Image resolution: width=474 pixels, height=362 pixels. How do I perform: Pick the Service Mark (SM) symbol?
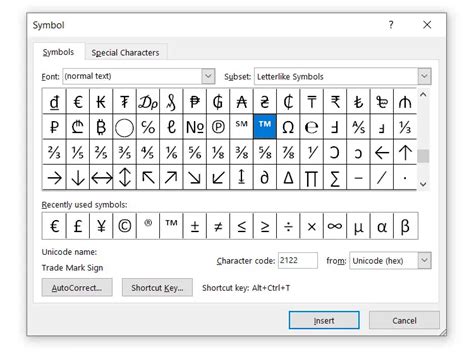tap(241, 127)
